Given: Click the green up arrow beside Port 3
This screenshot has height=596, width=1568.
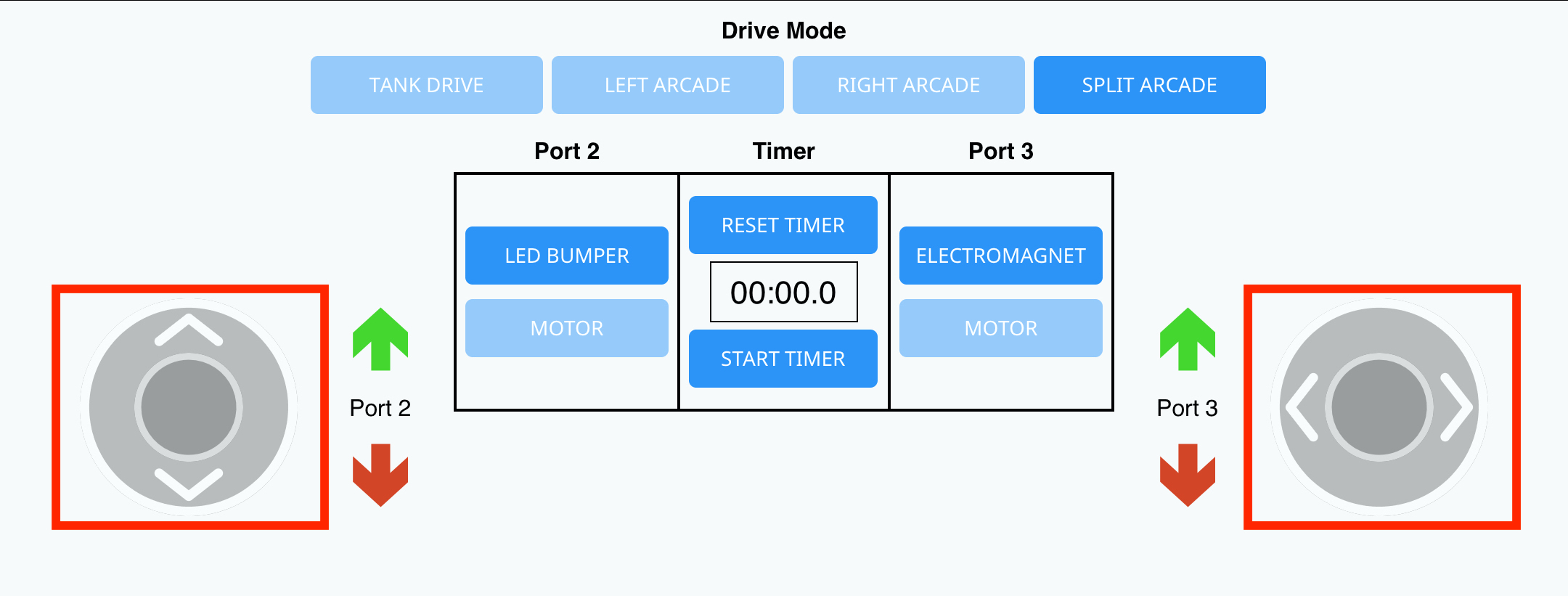Looking at the screenshot, I should click(1188, 339).
